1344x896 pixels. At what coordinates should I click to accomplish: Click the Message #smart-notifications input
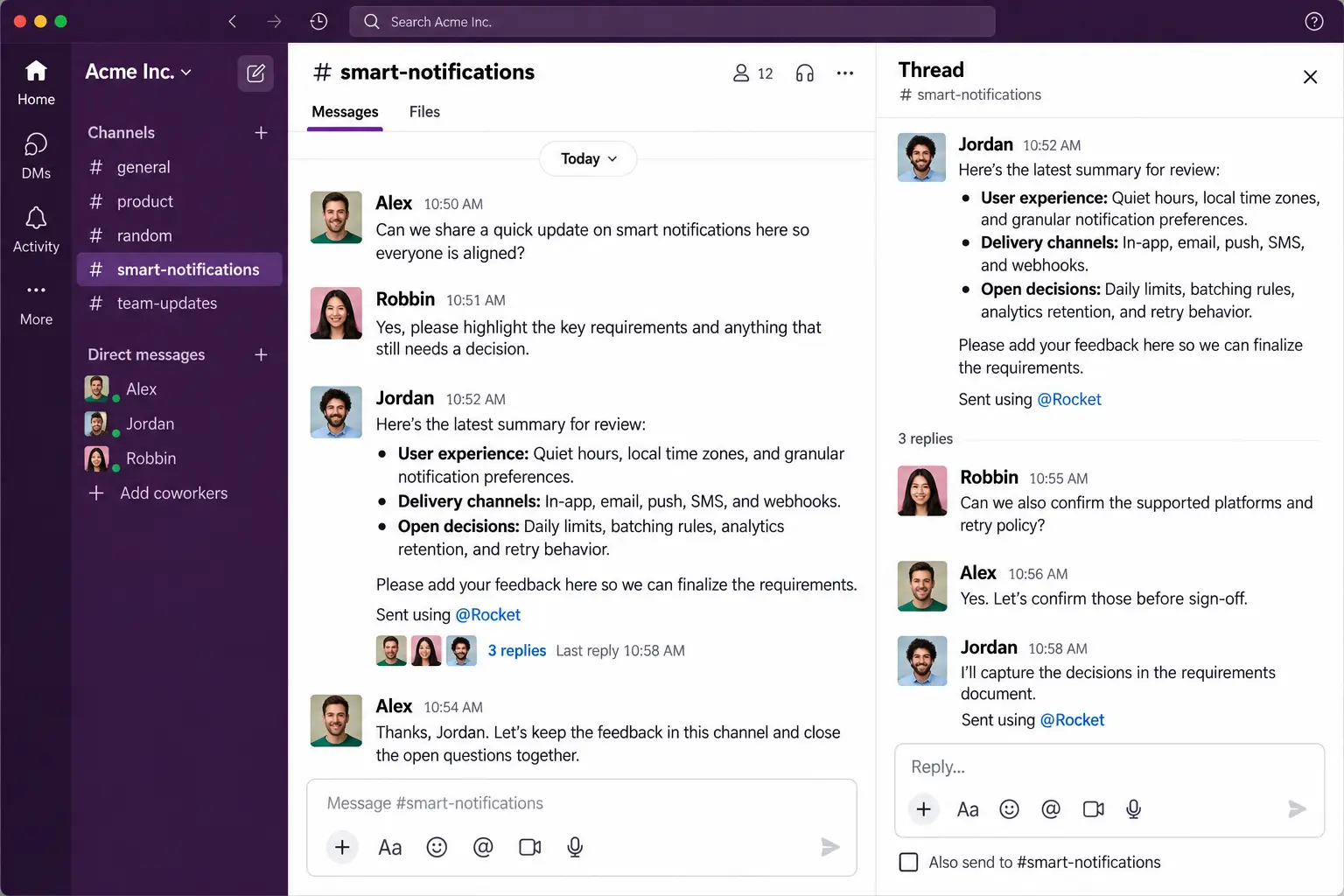(581, 803)
